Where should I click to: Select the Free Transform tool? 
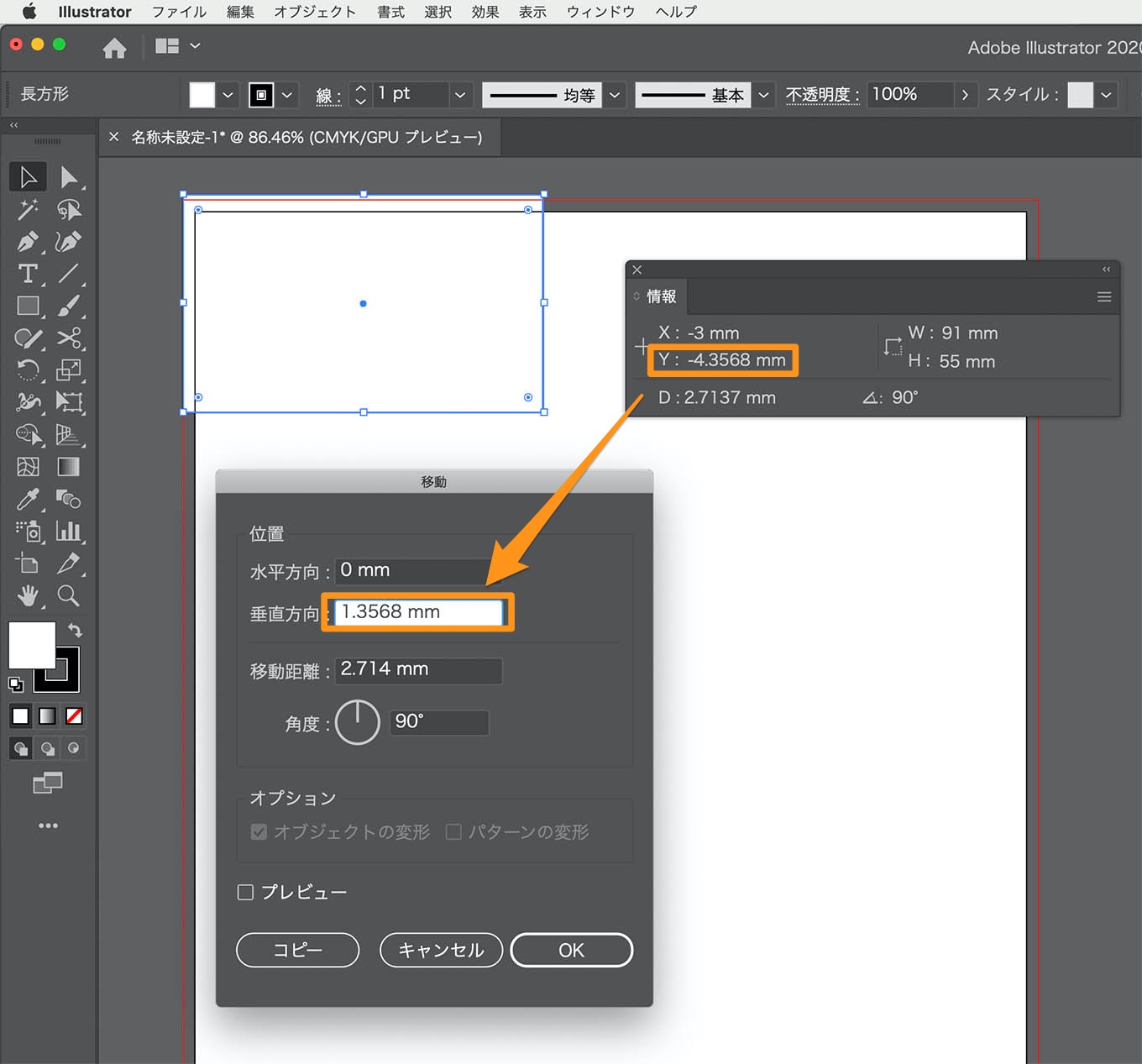[69, 402]
